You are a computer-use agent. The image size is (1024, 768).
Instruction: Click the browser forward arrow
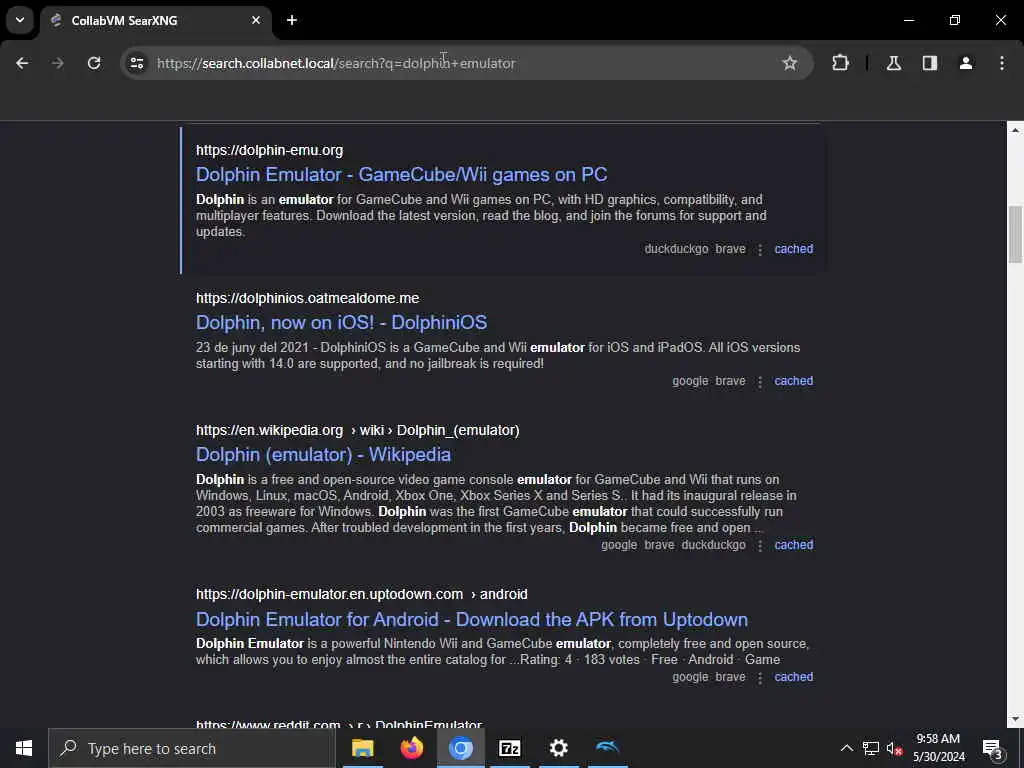click(x=57, y=63)
